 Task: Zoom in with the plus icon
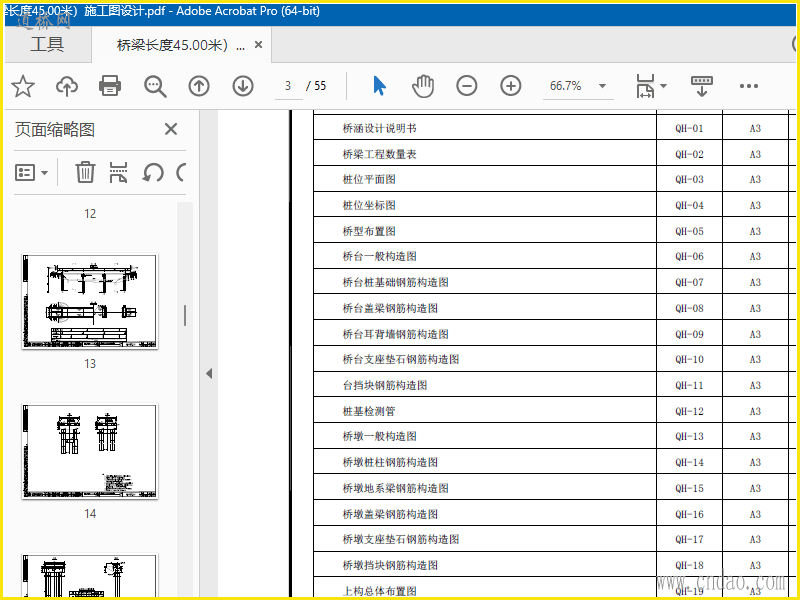[x=511, y=86]
